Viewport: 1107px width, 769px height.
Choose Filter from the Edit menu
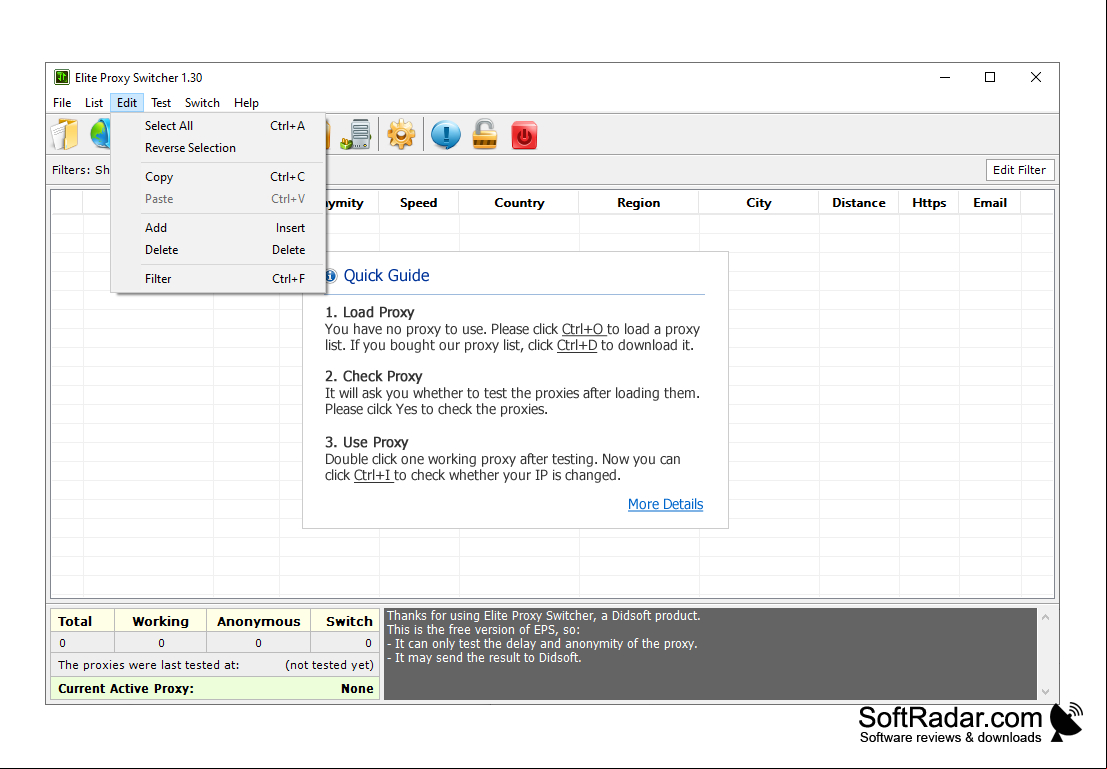tap(218, 278)
